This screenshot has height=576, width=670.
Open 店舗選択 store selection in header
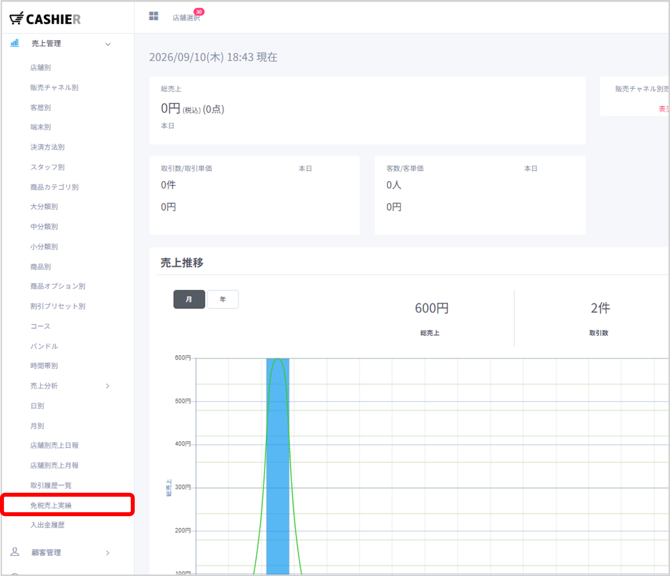[x=186, y=18]
